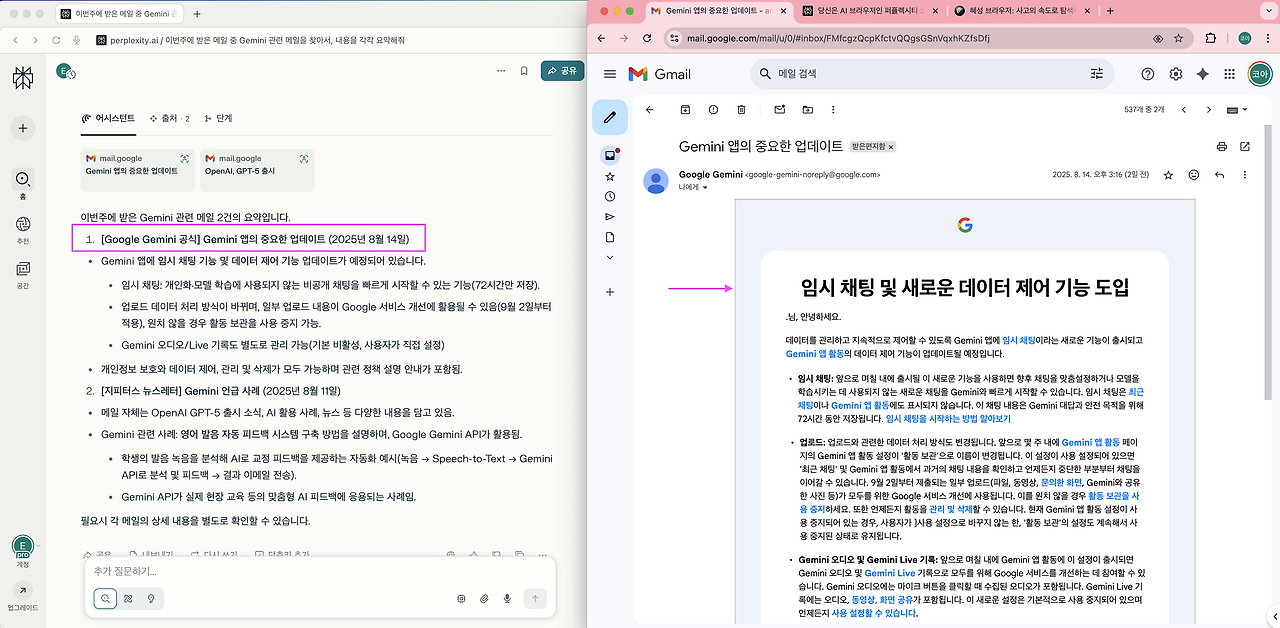
Task: Star the Google Gemini email
Action: 1168,174
